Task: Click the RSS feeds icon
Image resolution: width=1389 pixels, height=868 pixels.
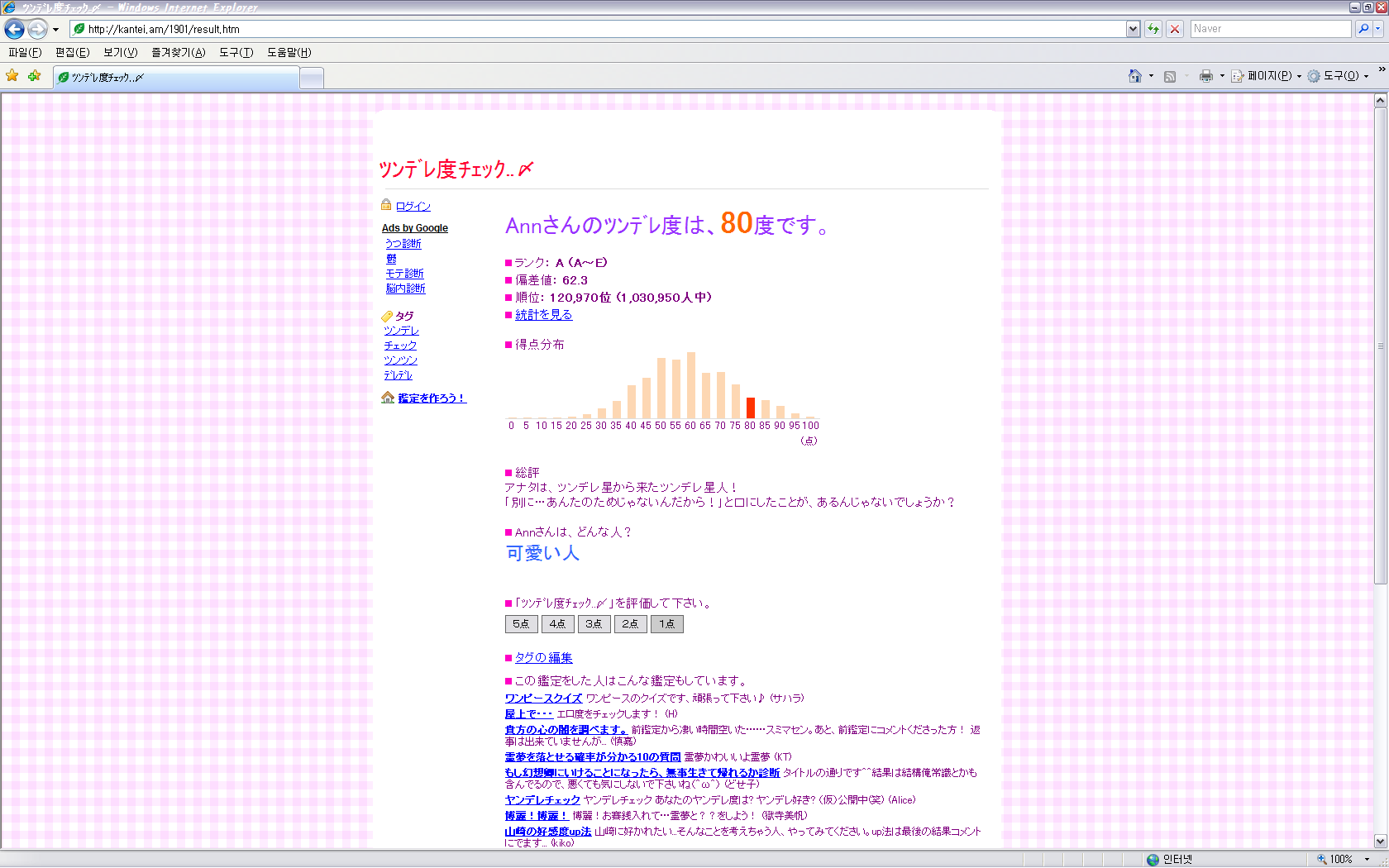Action: 1170,76
